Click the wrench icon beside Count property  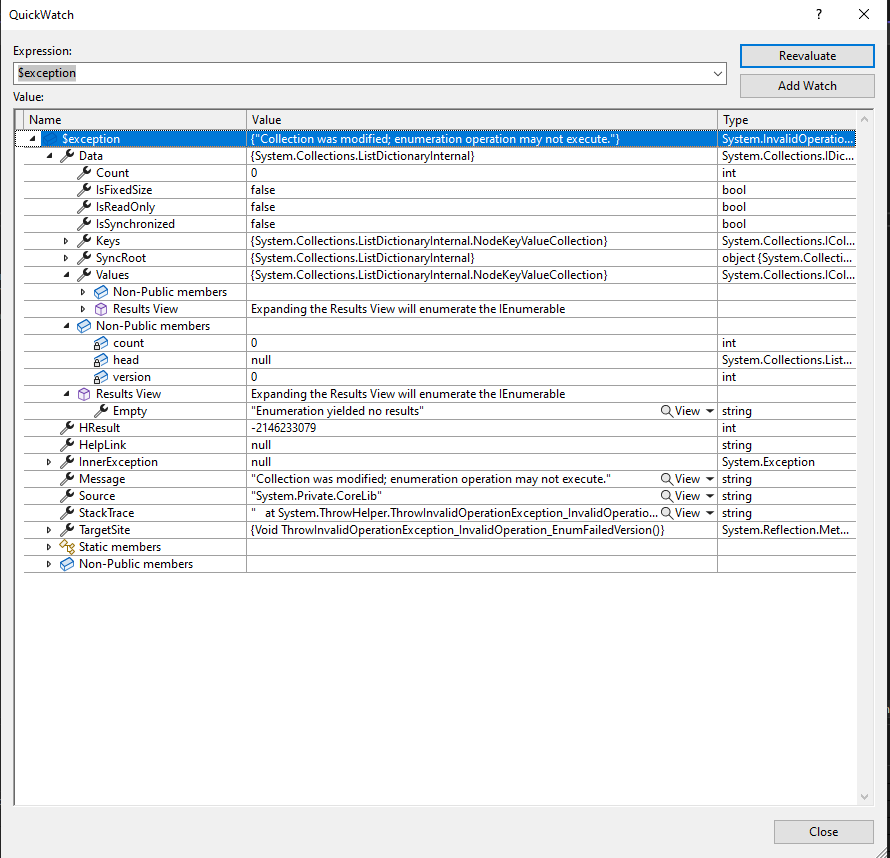[84, 172]
